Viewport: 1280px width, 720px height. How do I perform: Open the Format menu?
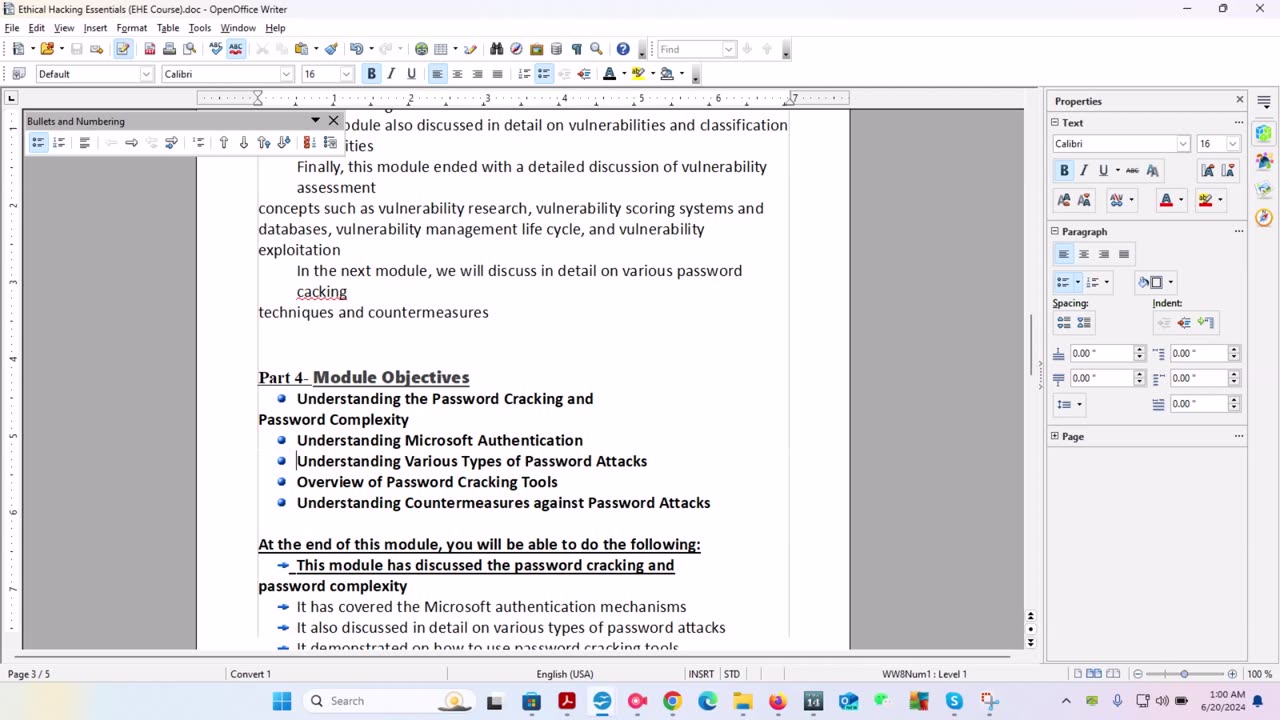[x=131, y=28]
